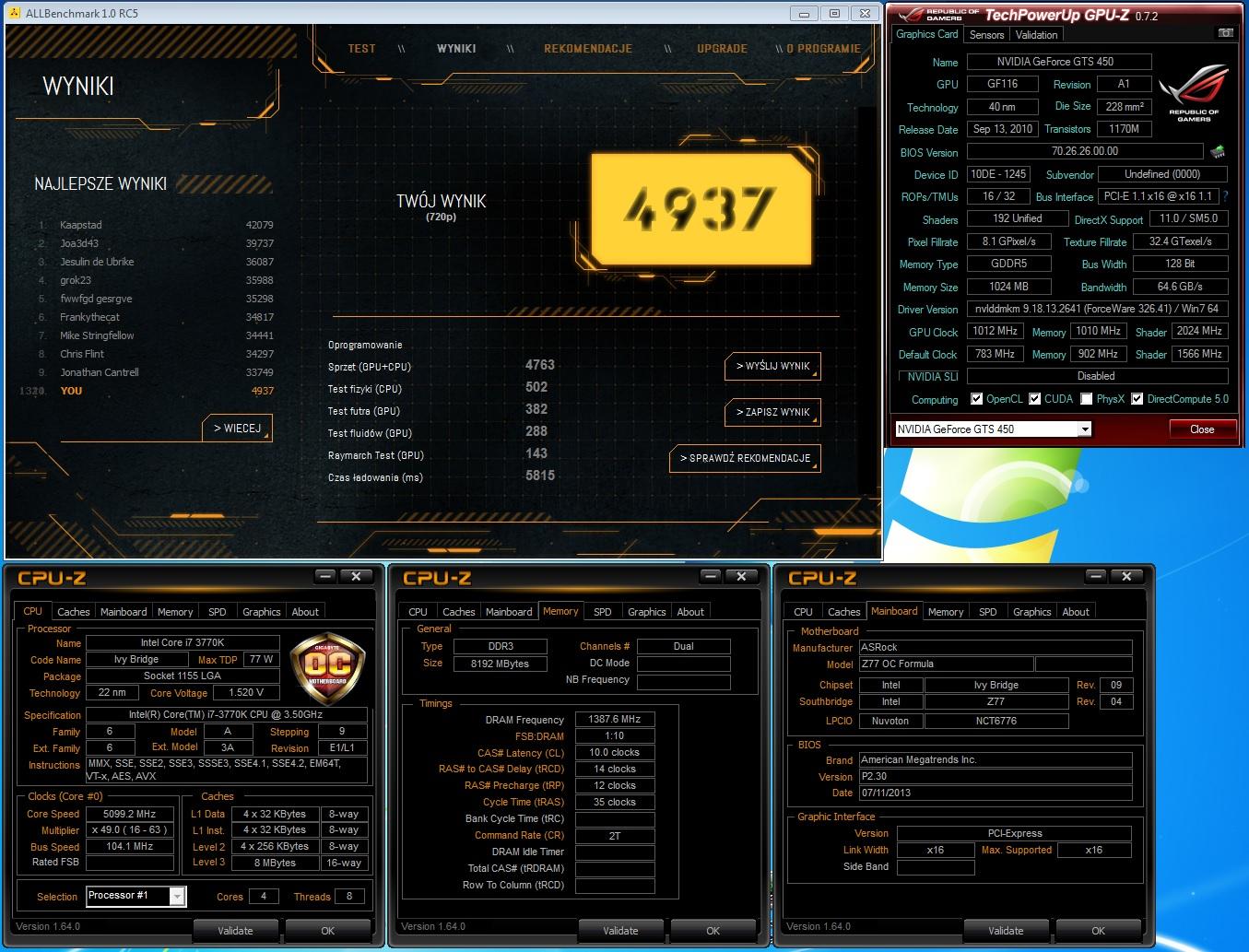Image resolution: width=1249 pixels, height=952 pixels.
Task: Click Validate in the left CPU-Z window
Action: (235, 931)
